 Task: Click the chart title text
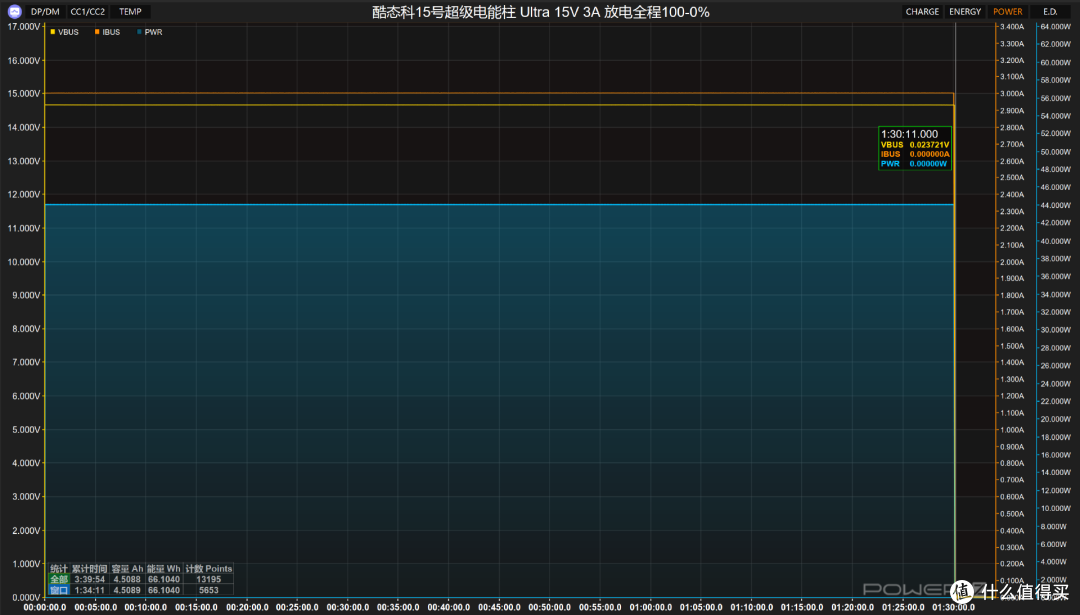[x=541, y=12]
